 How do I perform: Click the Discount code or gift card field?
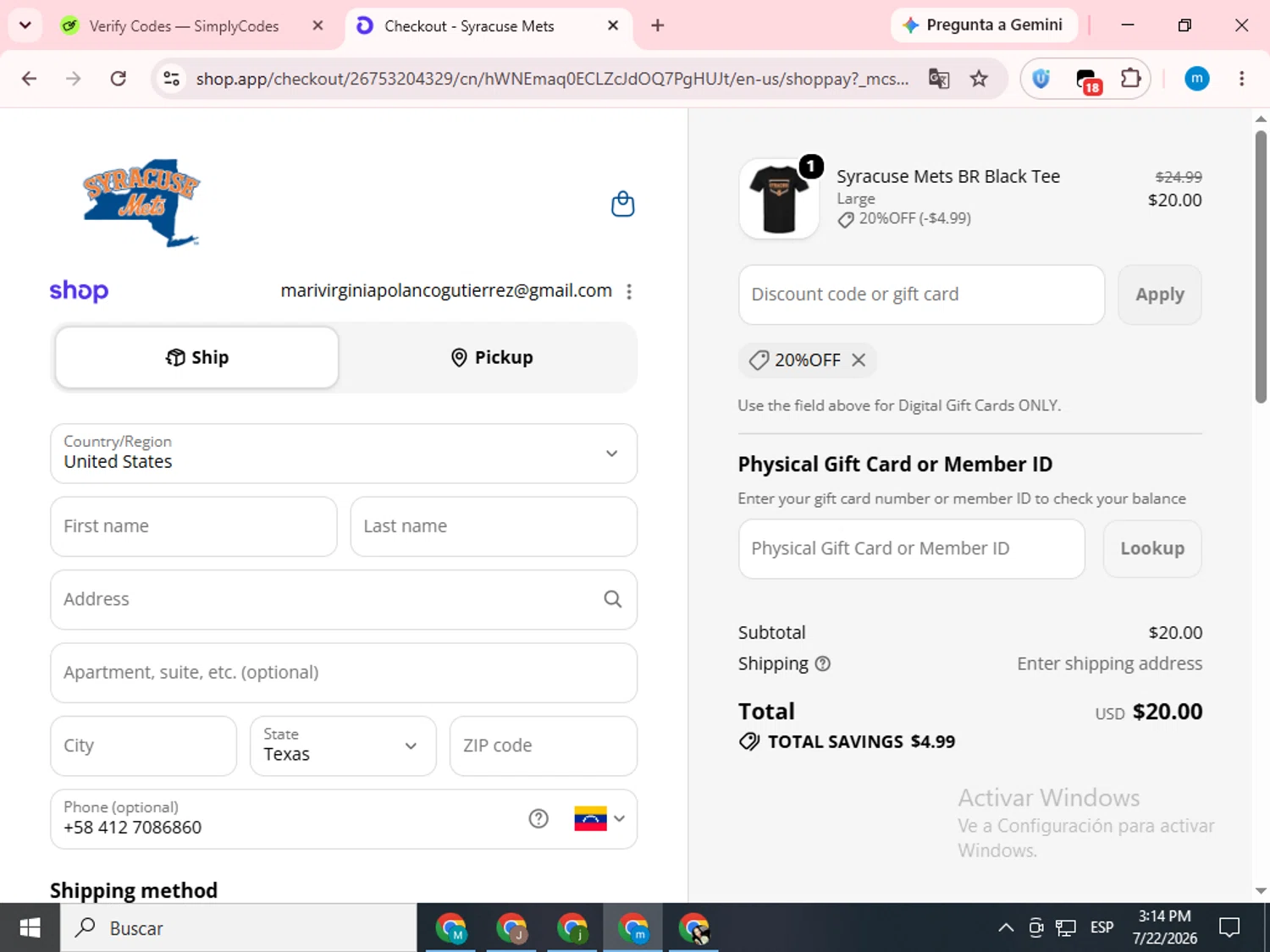pyautogui.click(x=921, y=294)
